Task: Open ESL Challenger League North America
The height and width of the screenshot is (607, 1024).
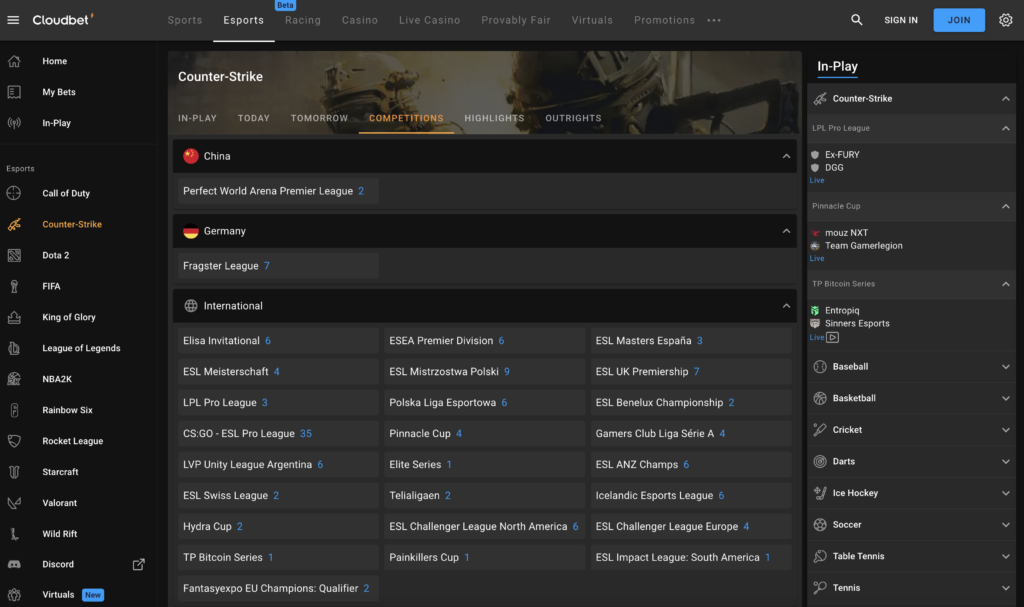Action: tap(484, 526)
